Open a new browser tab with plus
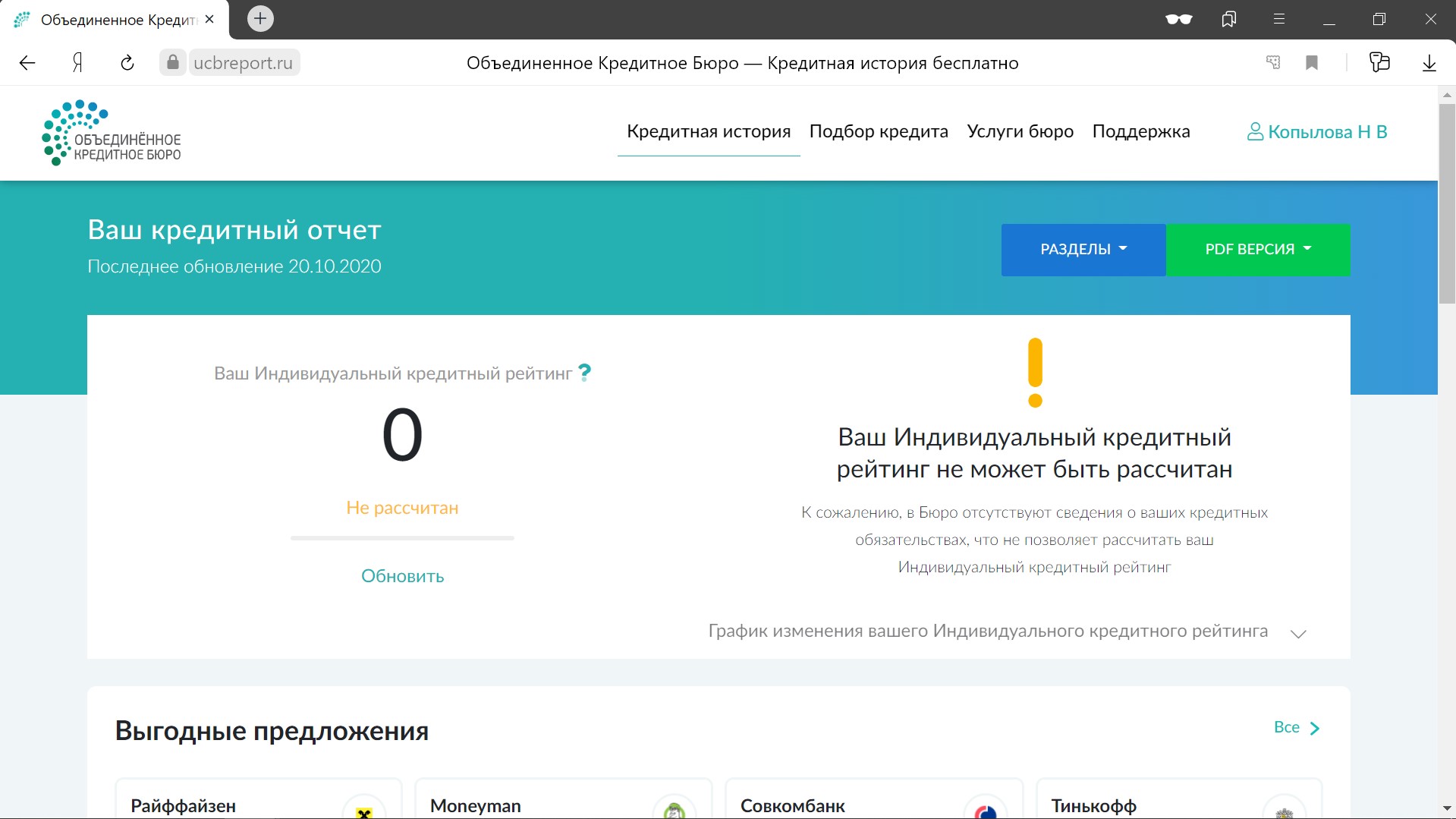Screen dimensions: 1456x819 (260, 18)
